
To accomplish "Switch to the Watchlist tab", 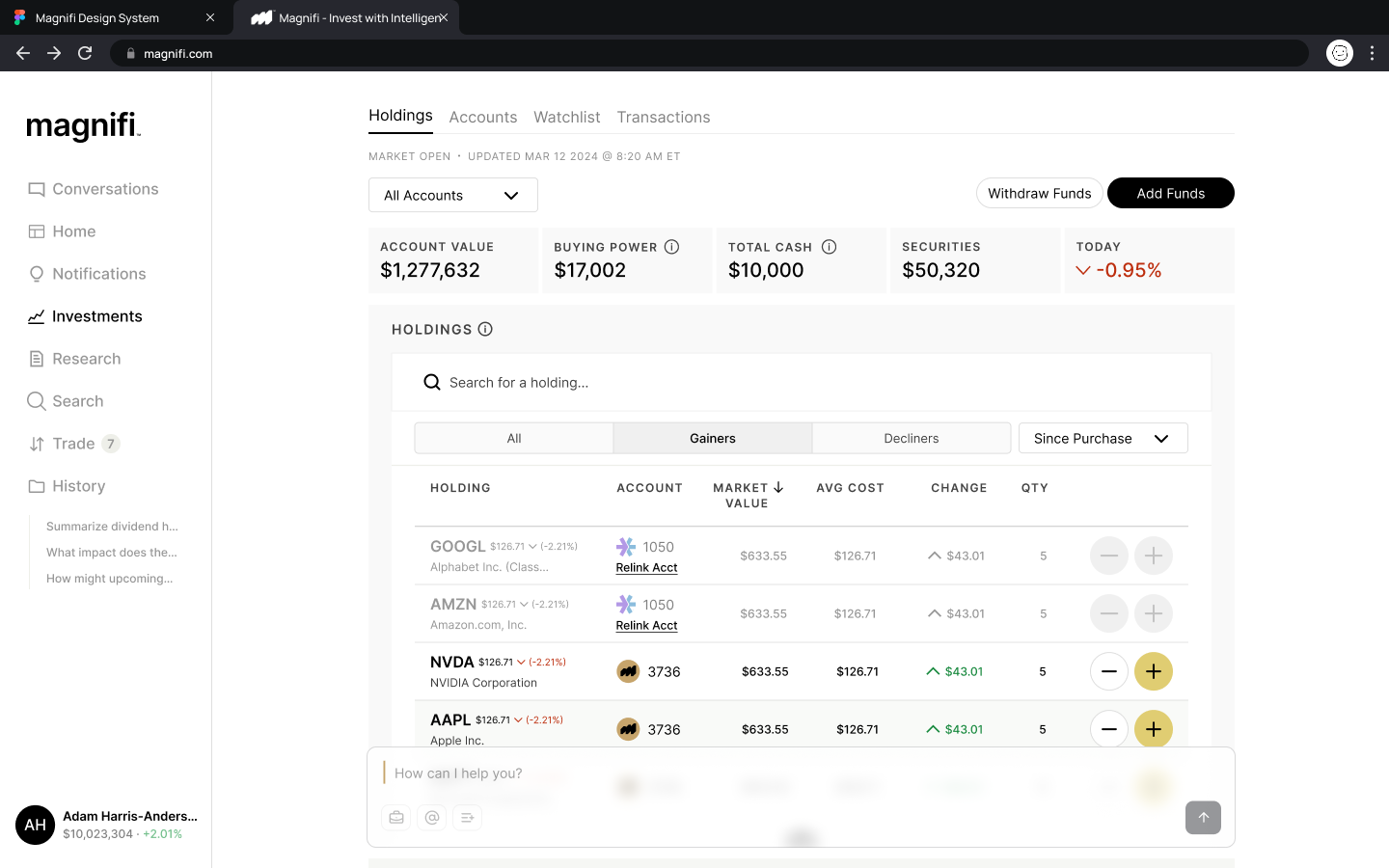I will [x=567, y=117].
